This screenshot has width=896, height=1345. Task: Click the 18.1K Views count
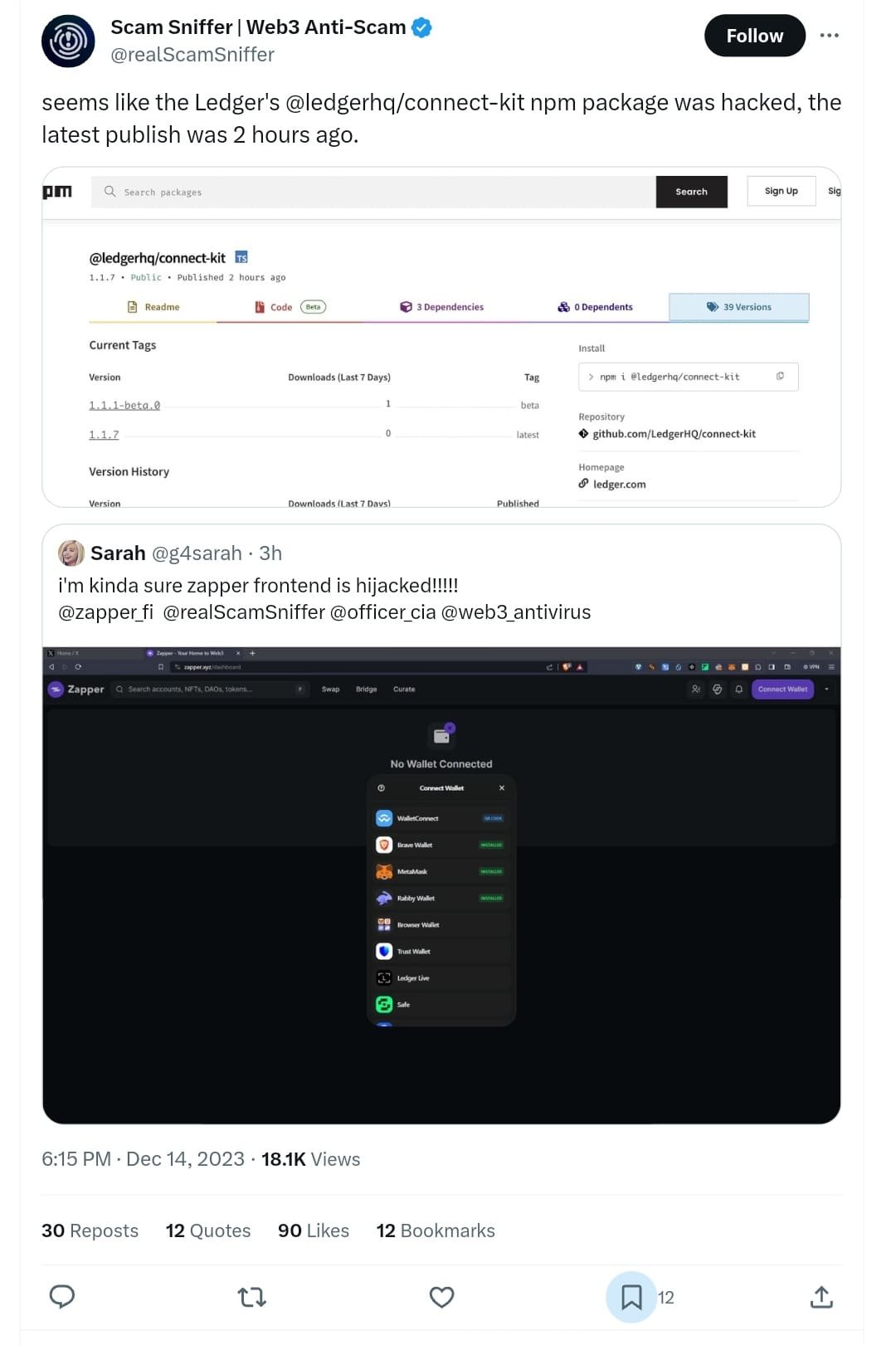(310, 1159)
